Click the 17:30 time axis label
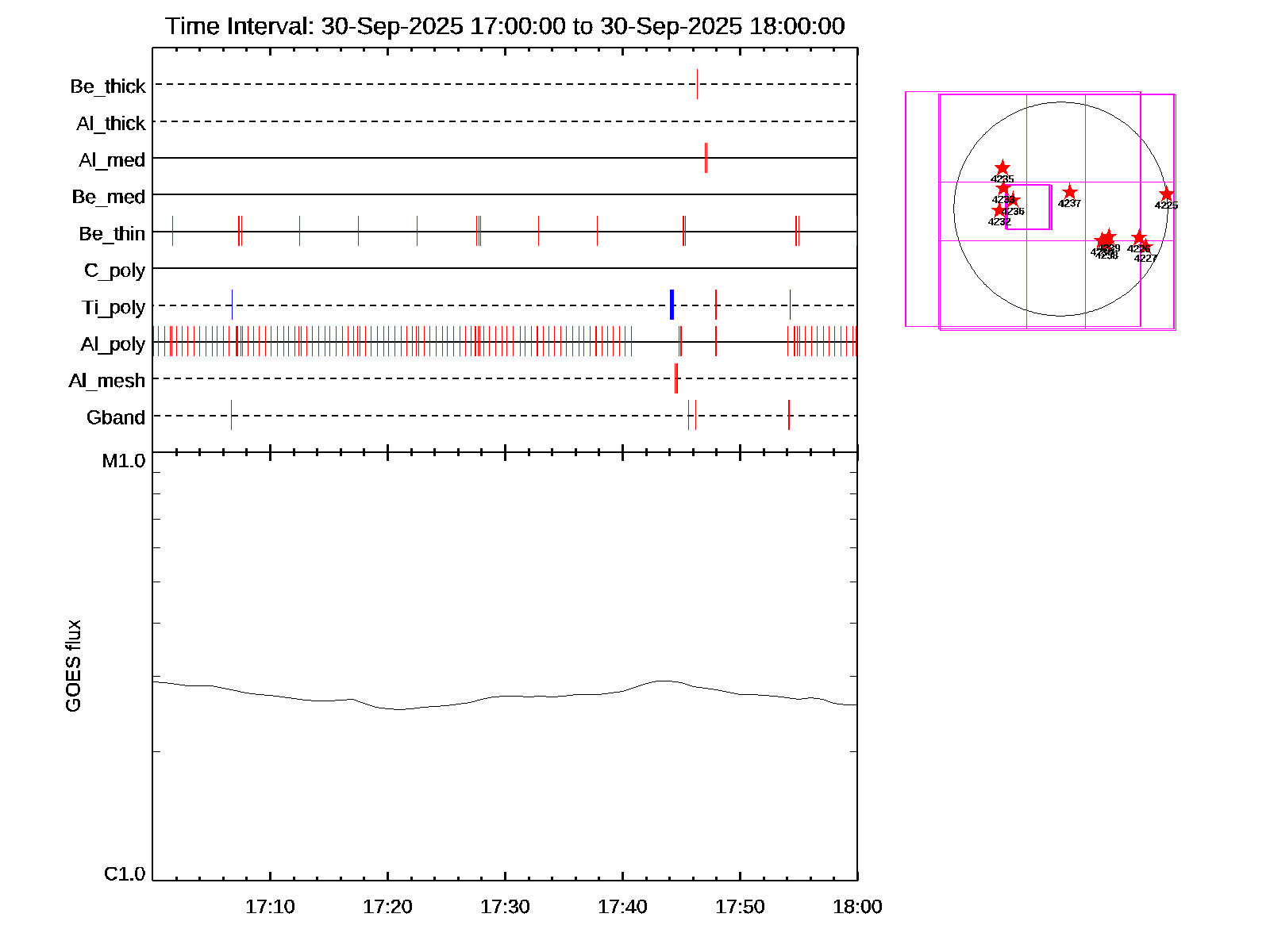Viewport: 1270px width, 952px height. coord(505,907)
